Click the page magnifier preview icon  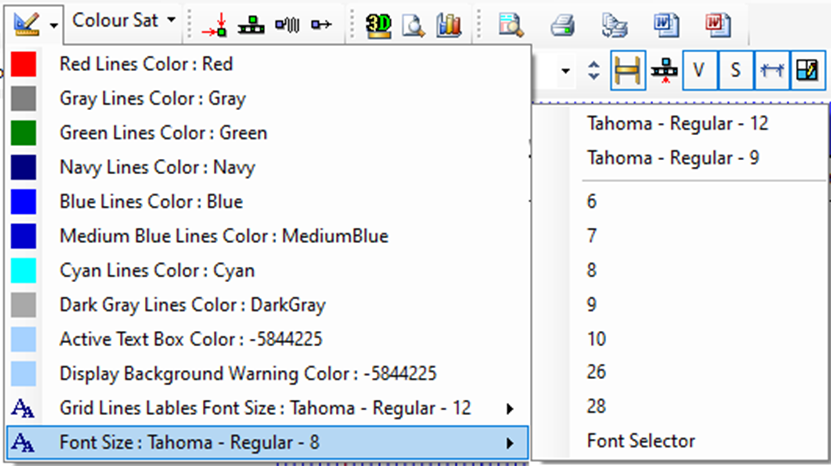[413, 24]
